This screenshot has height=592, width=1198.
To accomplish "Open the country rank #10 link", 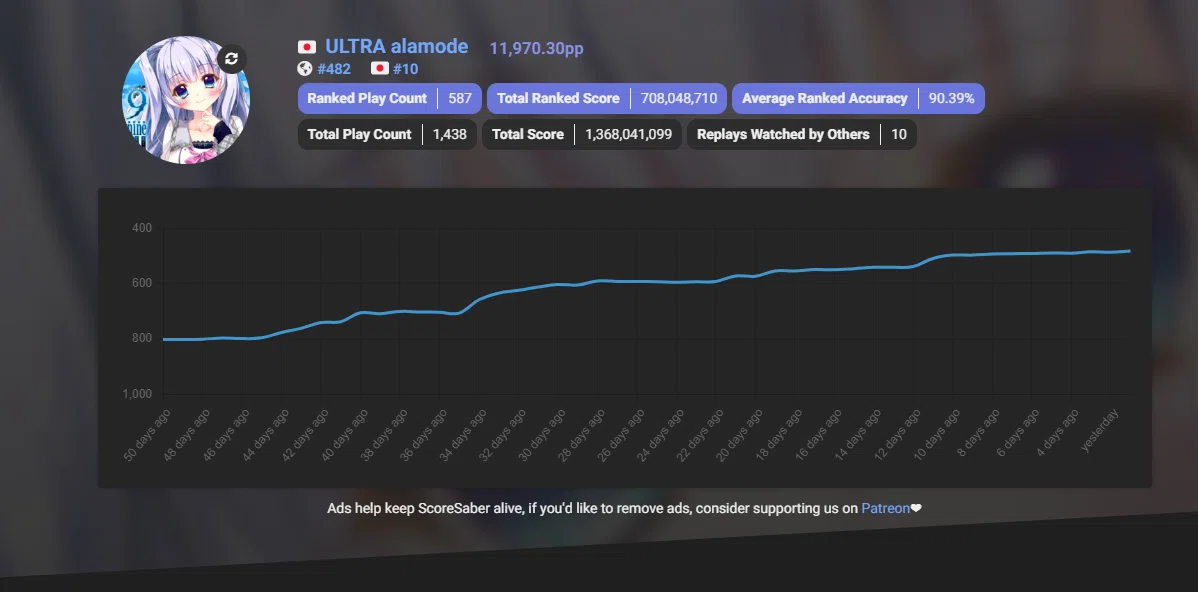I will [406, 69].
